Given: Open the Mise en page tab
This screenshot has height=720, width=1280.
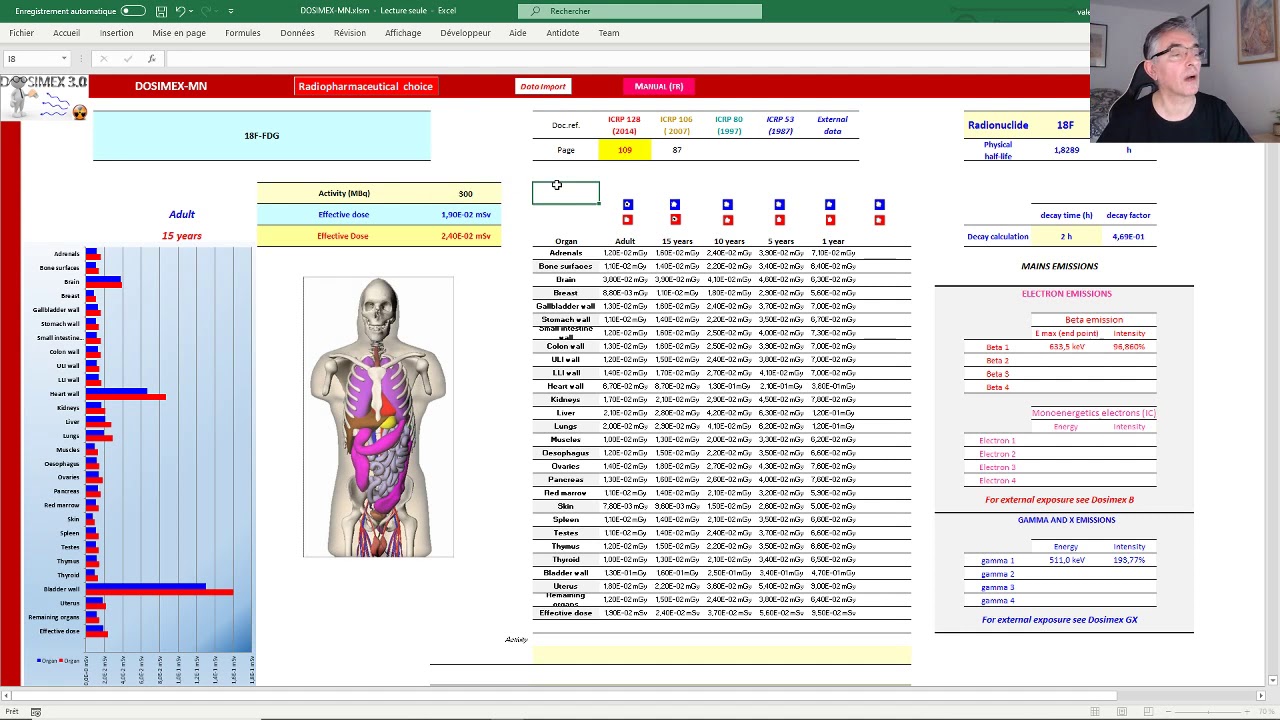Looking at the screenshot, I should pyautogui.click(x=179, y=33).
